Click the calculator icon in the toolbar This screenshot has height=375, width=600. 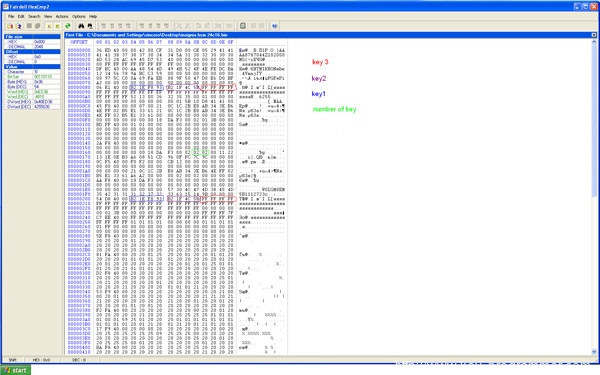pos(243,26)
